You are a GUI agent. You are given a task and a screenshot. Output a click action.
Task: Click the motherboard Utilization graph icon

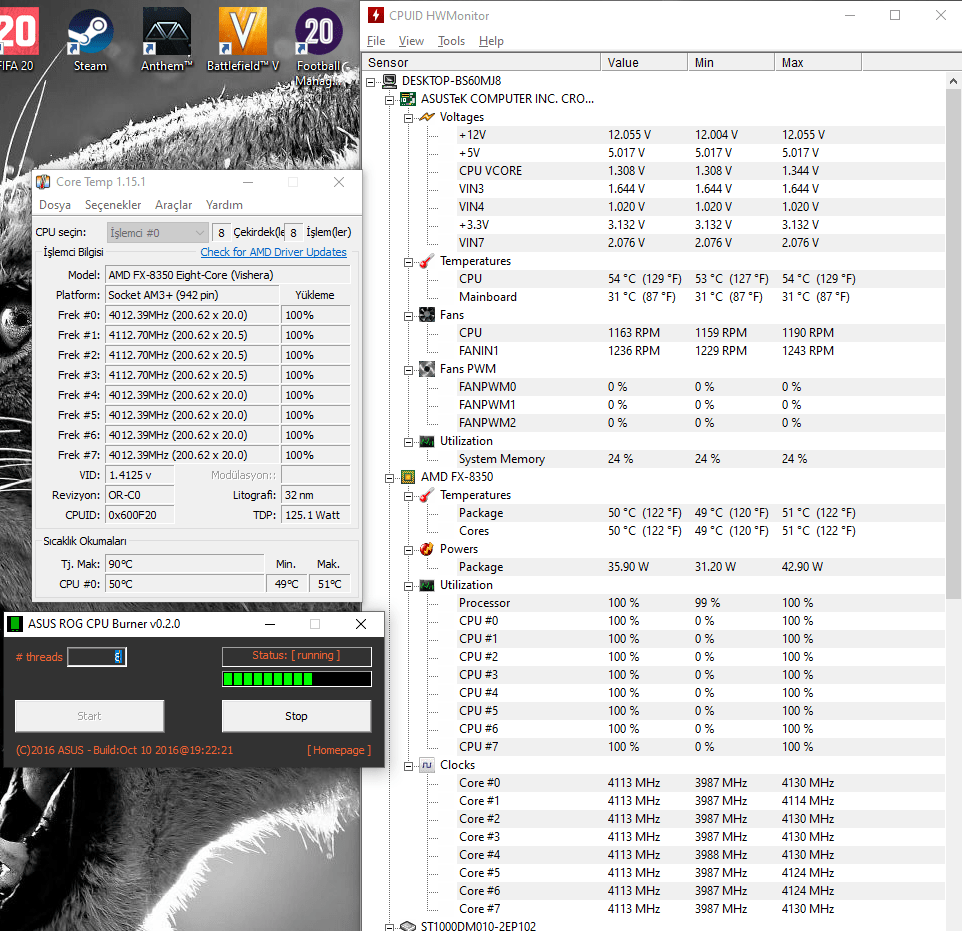coord(426,441)
